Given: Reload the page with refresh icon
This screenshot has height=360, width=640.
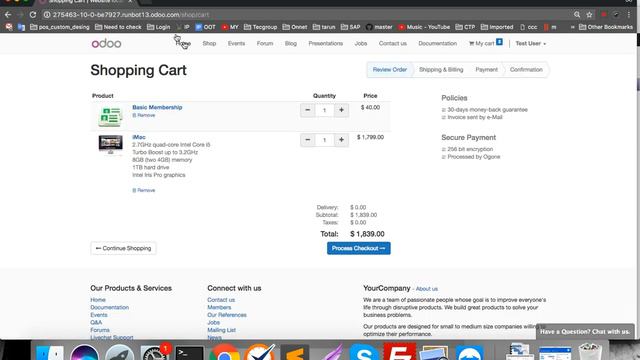Looking at the screenshot, I should (33, 15).
